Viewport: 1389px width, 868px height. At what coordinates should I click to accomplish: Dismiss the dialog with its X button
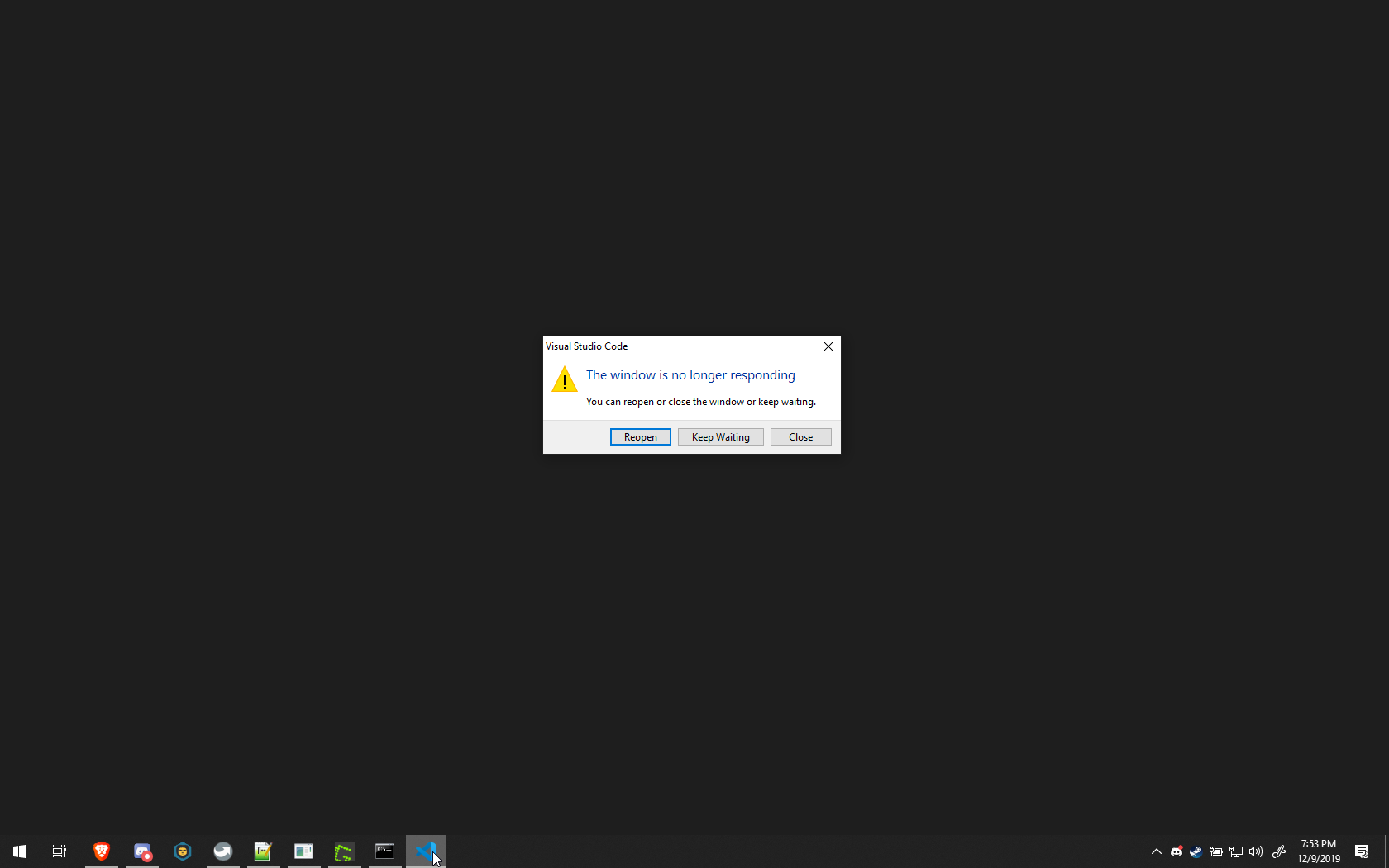click(828, 346)
